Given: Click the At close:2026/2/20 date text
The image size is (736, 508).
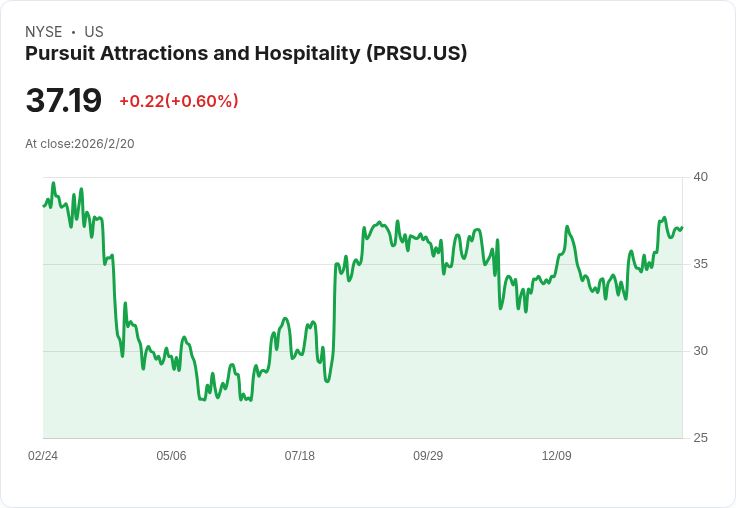Looking at the screenshot, I should (80, 144).
